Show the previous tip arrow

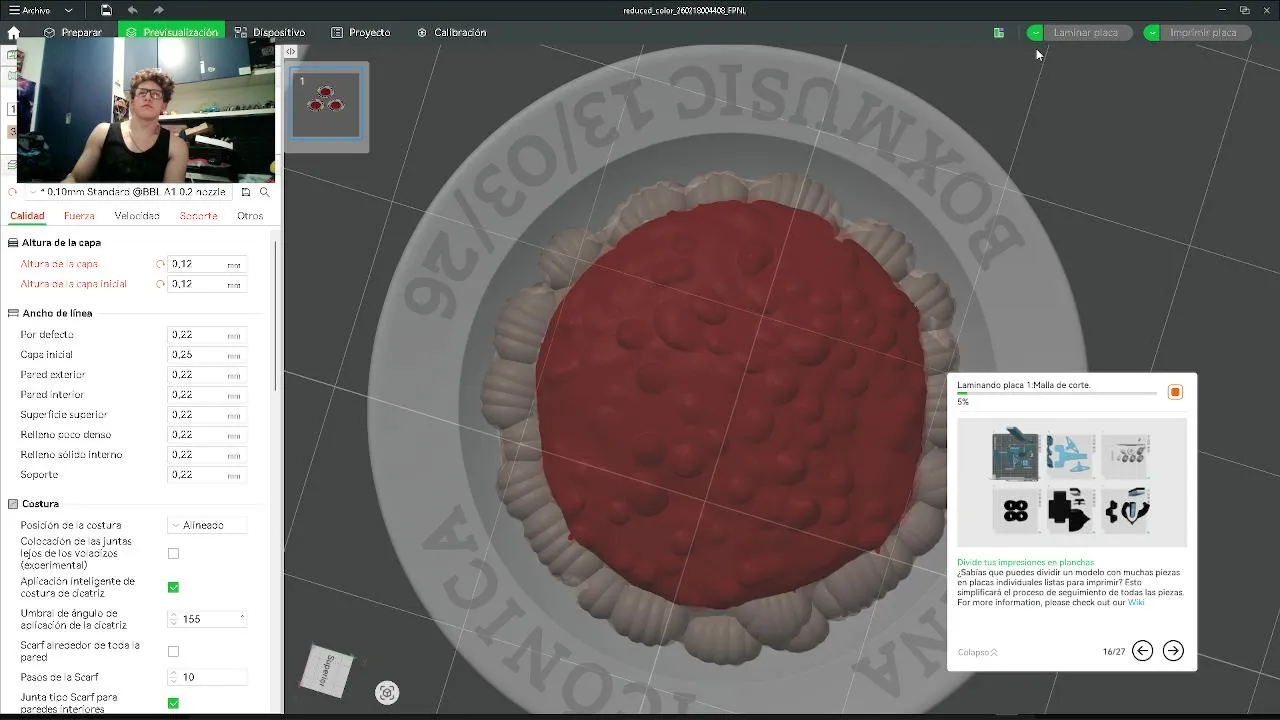point(1142,651)
